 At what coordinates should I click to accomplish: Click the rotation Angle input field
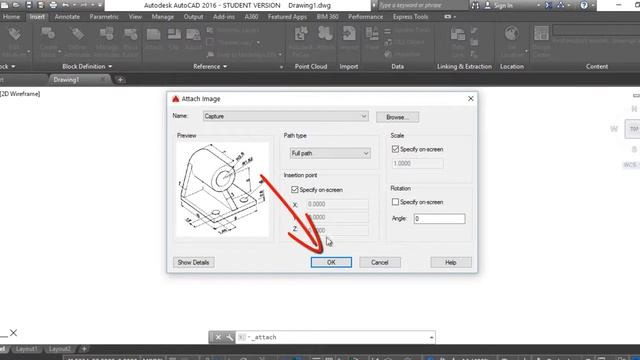(439, 219)
